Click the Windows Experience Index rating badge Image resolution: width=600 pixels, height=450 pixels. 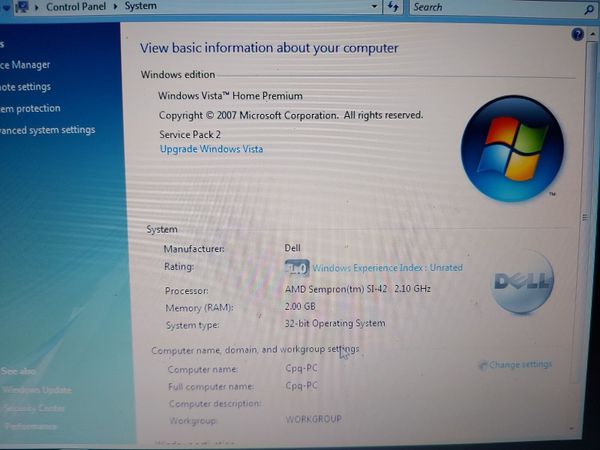click(x=297, y=268)
